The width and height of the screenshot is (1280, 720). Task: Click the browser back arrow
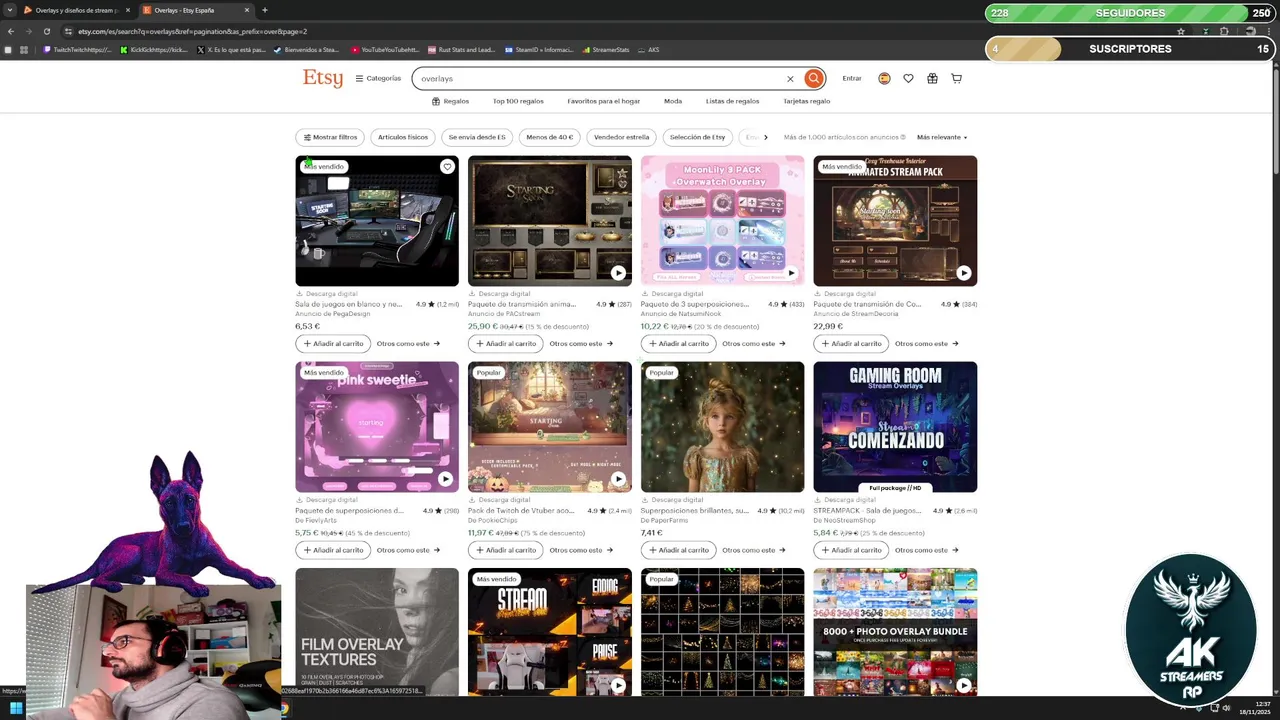tap(11, 31)
